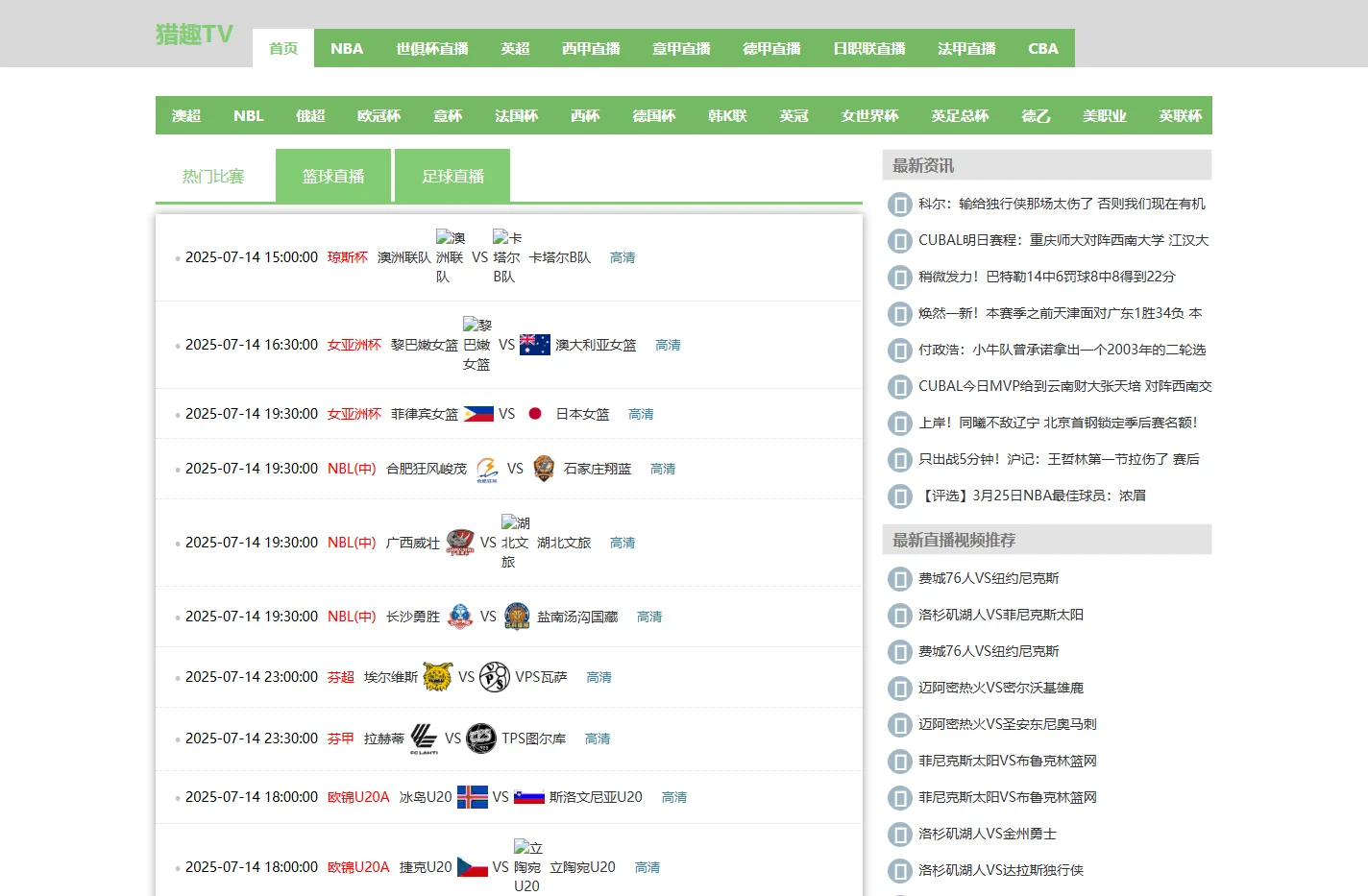The width and height of the screenshot is (1368, 896).
Task: Open 高清 stream for 长沙勇胜 match
Action: [649, 617]
